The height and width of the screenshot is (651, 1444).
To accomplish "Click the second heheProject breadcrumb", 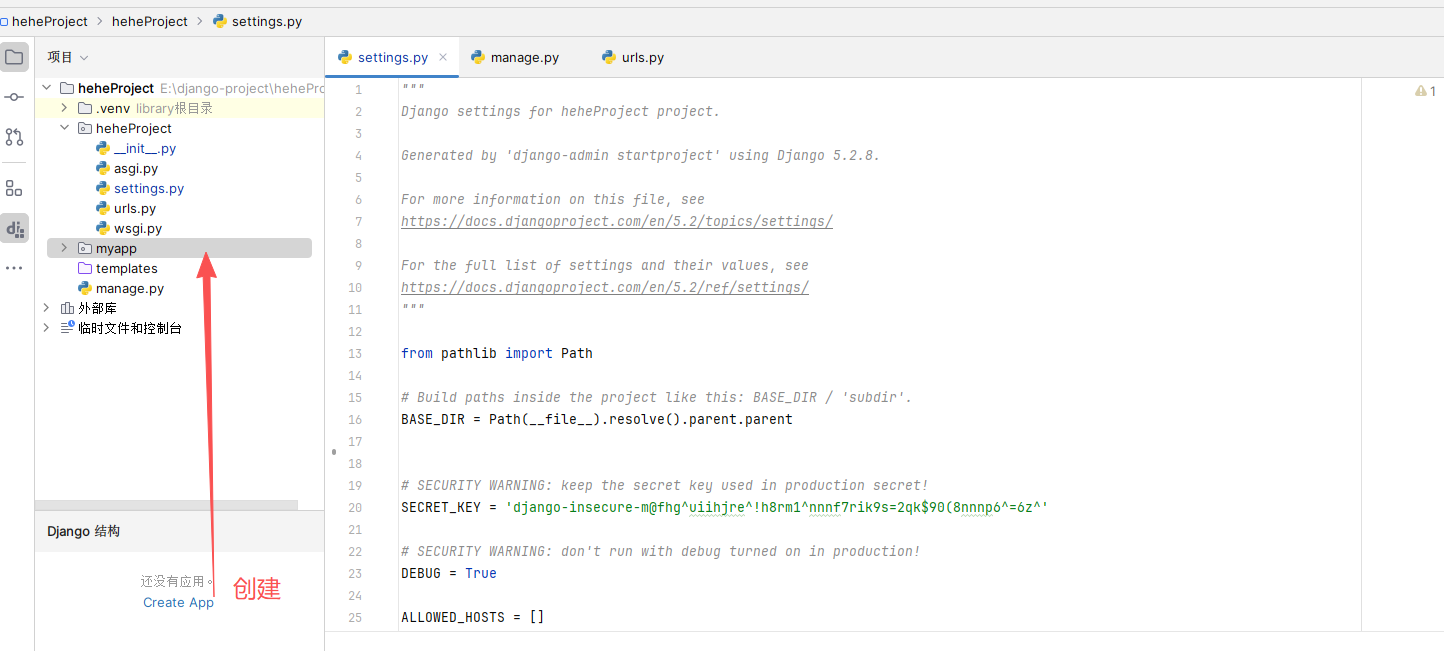I will click(x=150, y=21).
